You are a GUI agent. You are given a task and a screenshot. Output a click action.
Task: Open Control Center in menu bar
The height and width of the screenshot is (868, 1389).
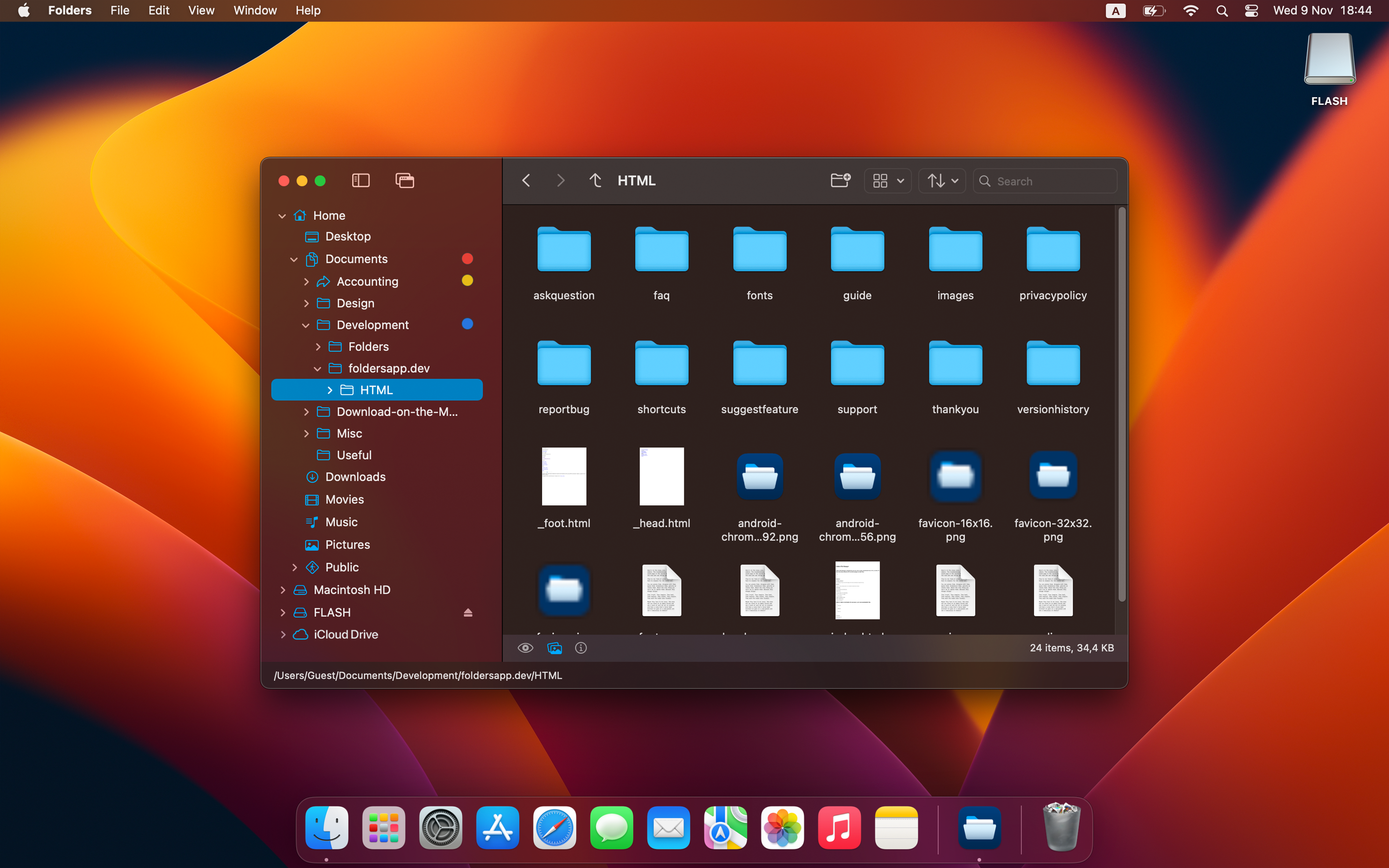point(1251,10)
